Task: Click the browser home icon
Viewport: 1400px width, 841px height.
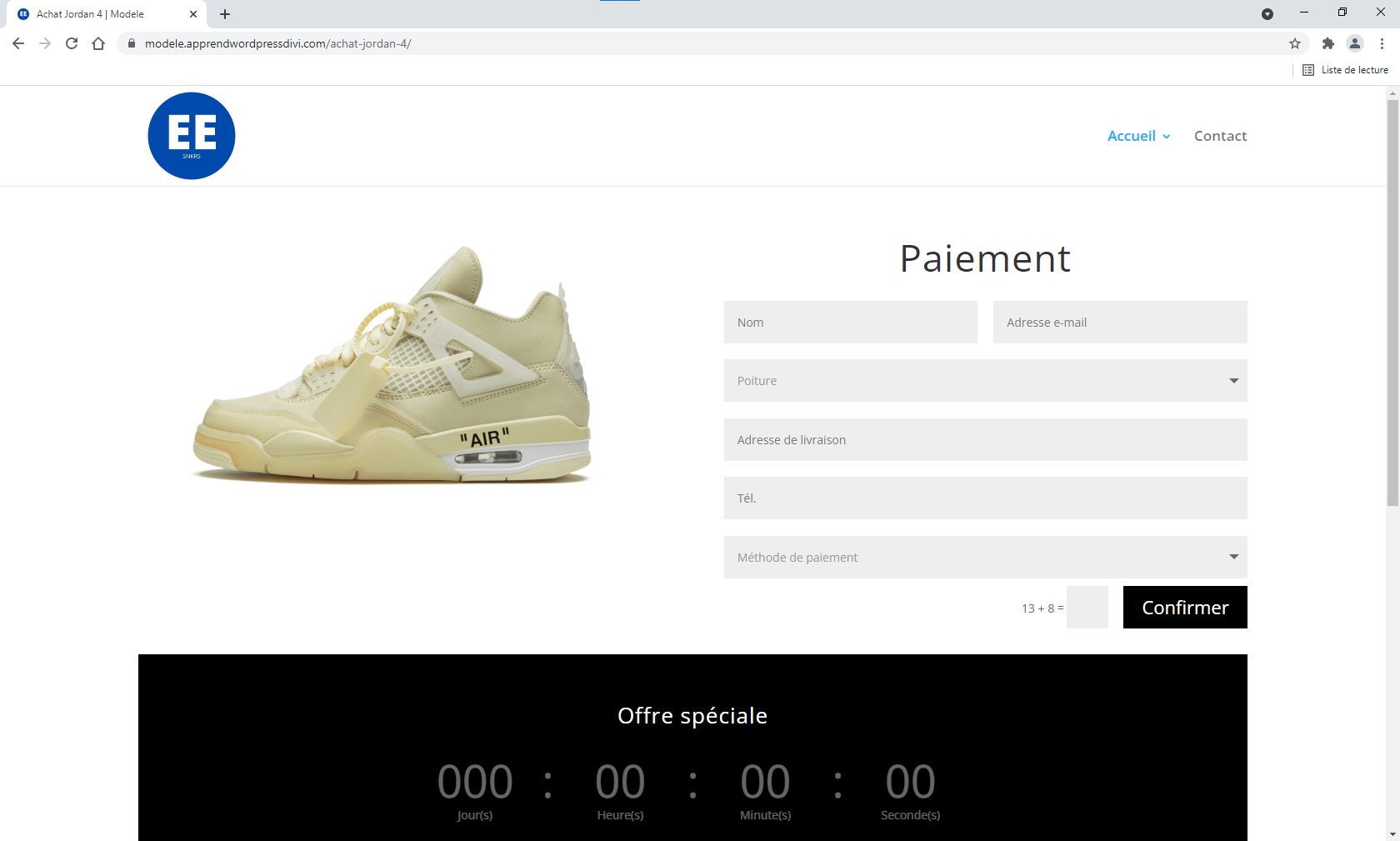Action: tap(98, 43)
